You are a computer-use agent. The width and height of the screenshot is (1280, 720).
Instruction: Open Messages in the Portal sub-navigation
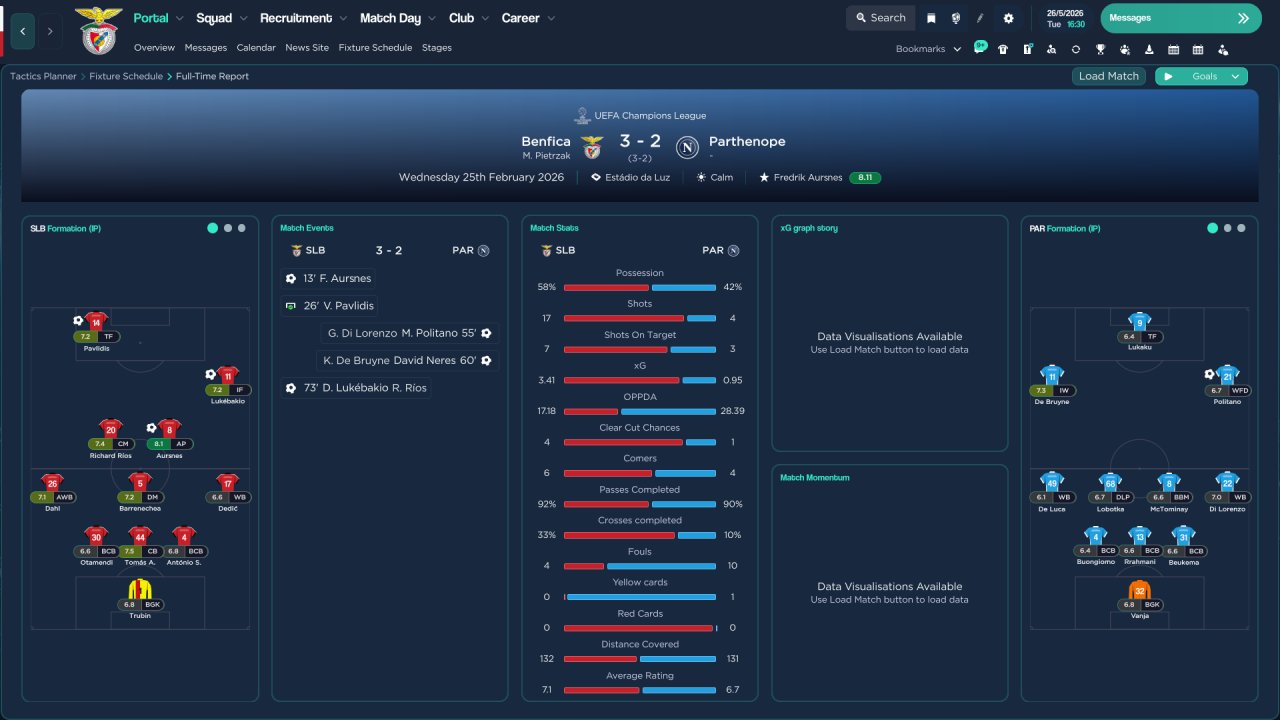206,48
